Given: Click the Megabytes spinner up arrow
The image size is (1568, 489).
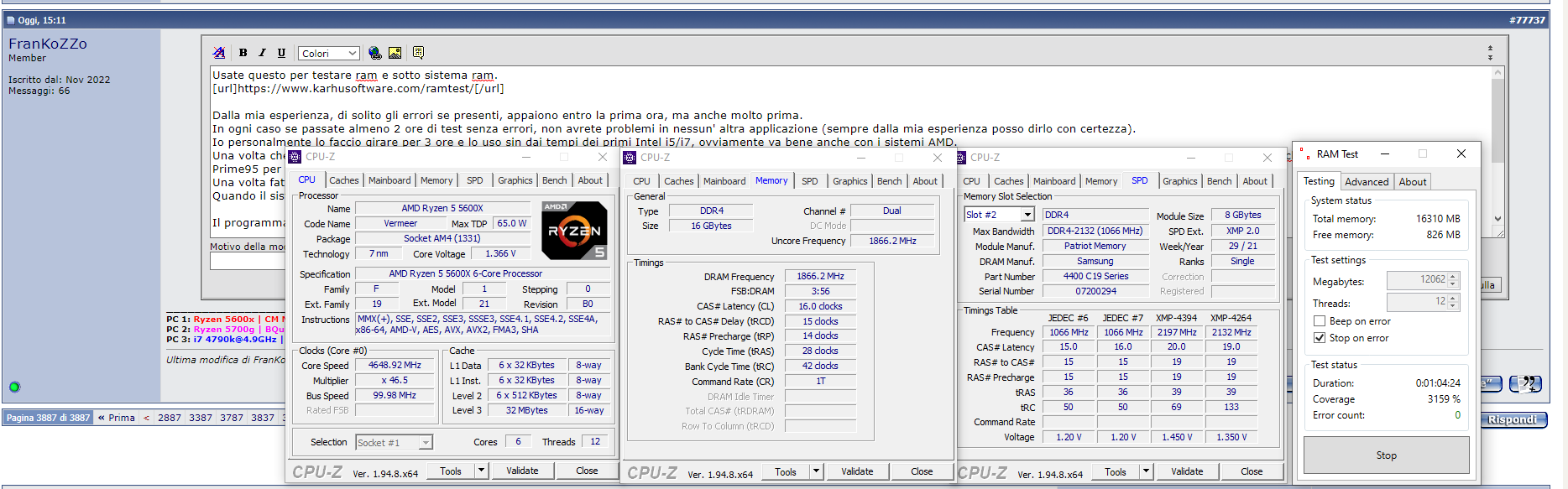Looking at the screenshot, I should click(x=1453, y=277).
